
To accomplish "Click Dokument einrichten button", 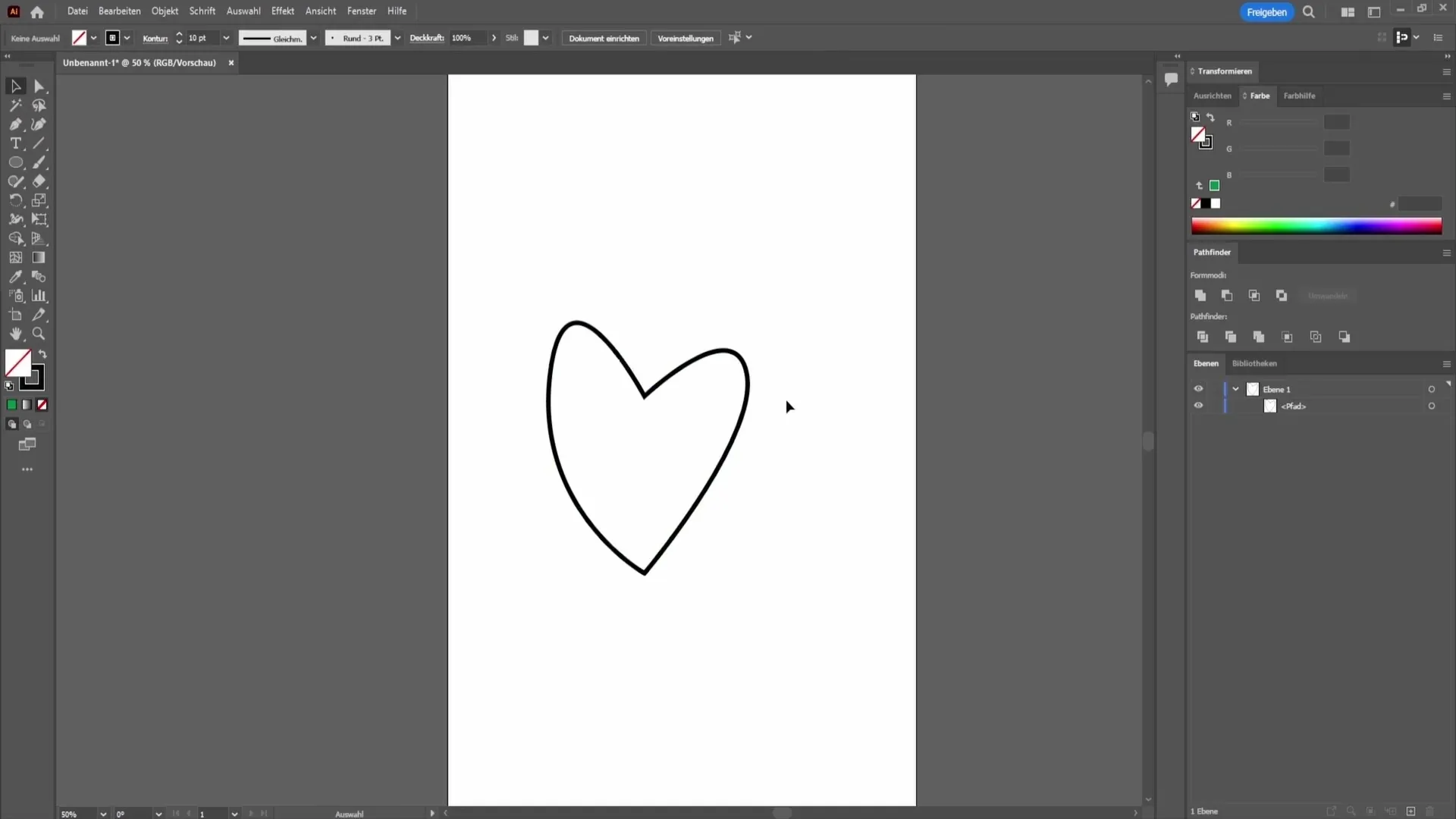I will [604, 38].
